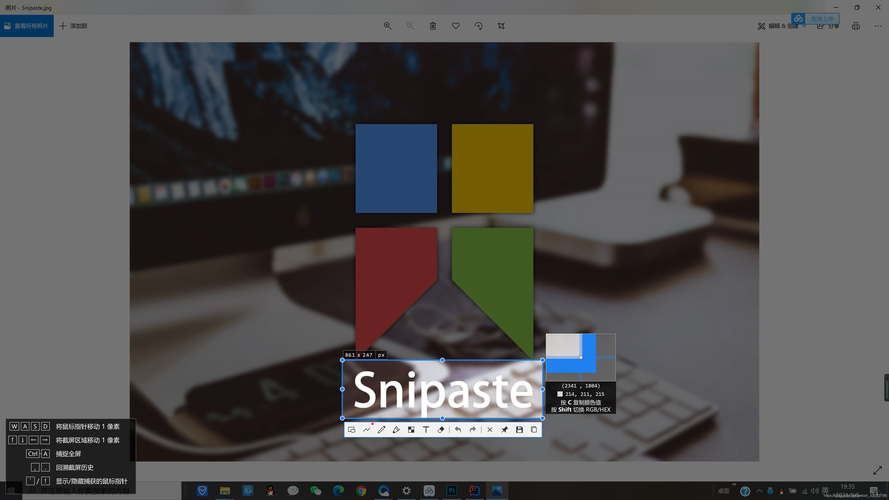Select the rectangle/ellipse shape tool in Snipaste toolbar
The image size is (889, 500).
[352, 430]
